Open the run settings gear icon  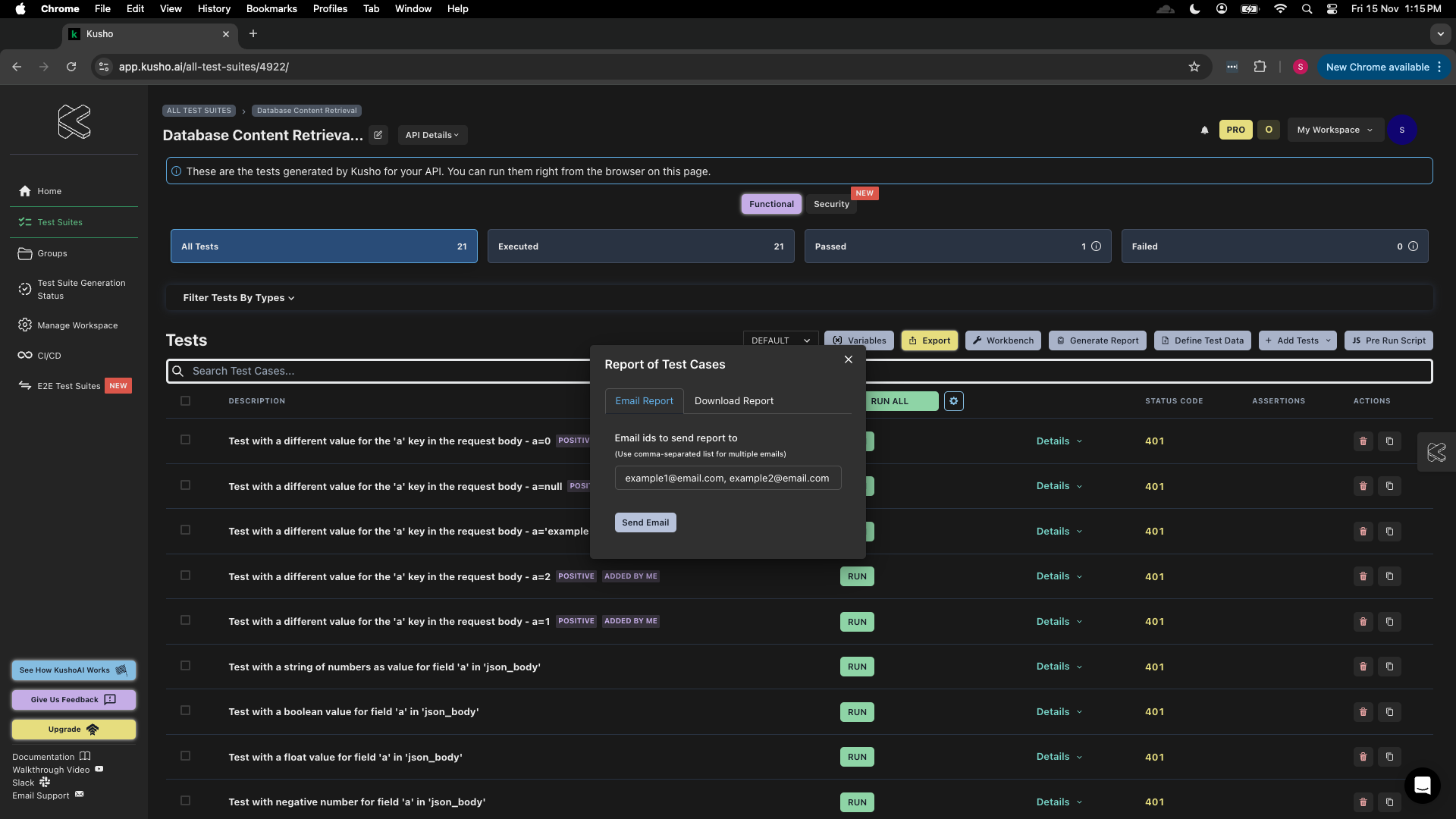(954, 401)
